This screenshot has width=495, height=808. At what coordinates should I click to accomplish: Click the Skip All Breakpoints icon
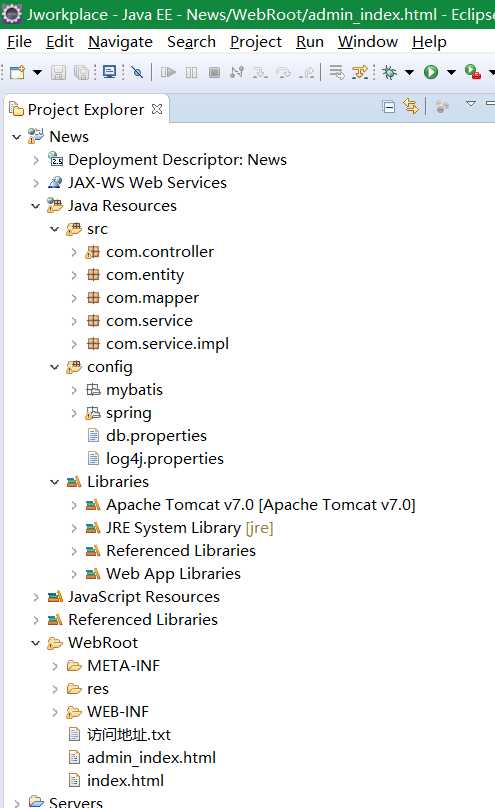[137, 72]
